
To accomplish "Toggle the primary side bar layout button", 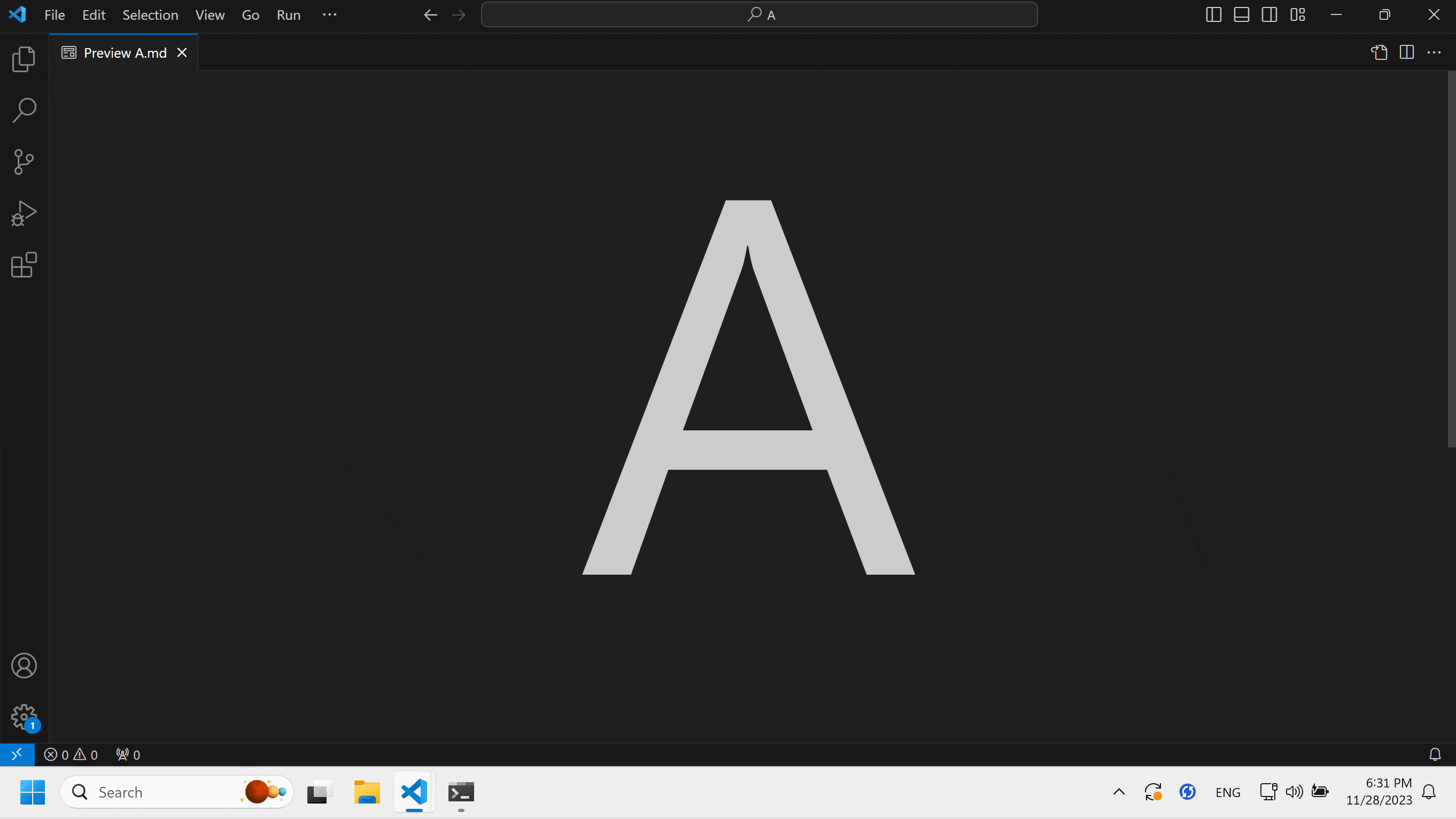I will tap(1213, 14).
